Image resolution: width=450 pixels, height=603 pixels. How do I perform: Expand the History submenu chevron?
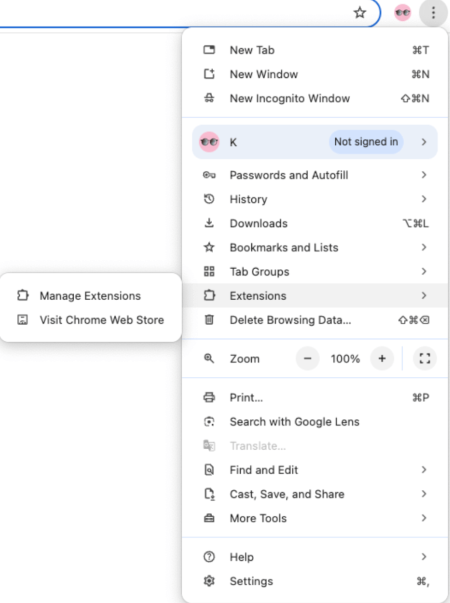pyautogui.click(x=424, y=199)
